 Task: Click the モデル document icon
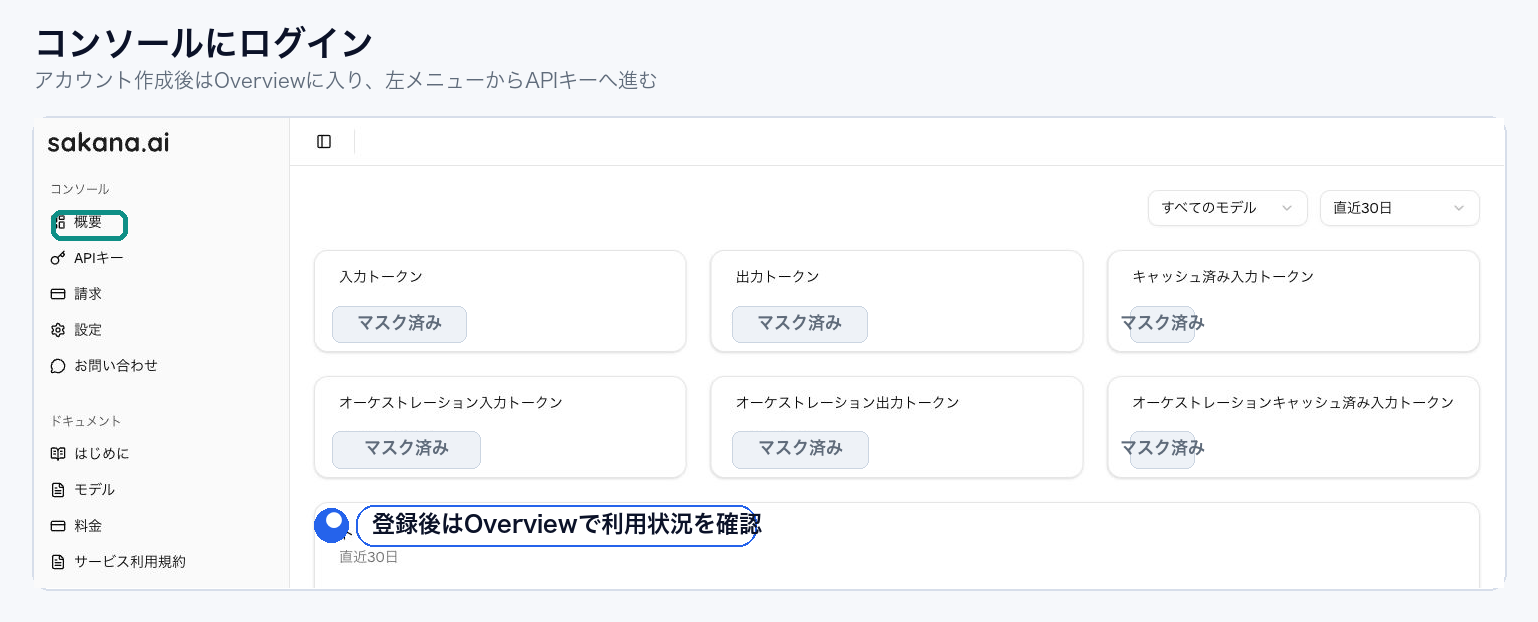click(x=58, y=490)
